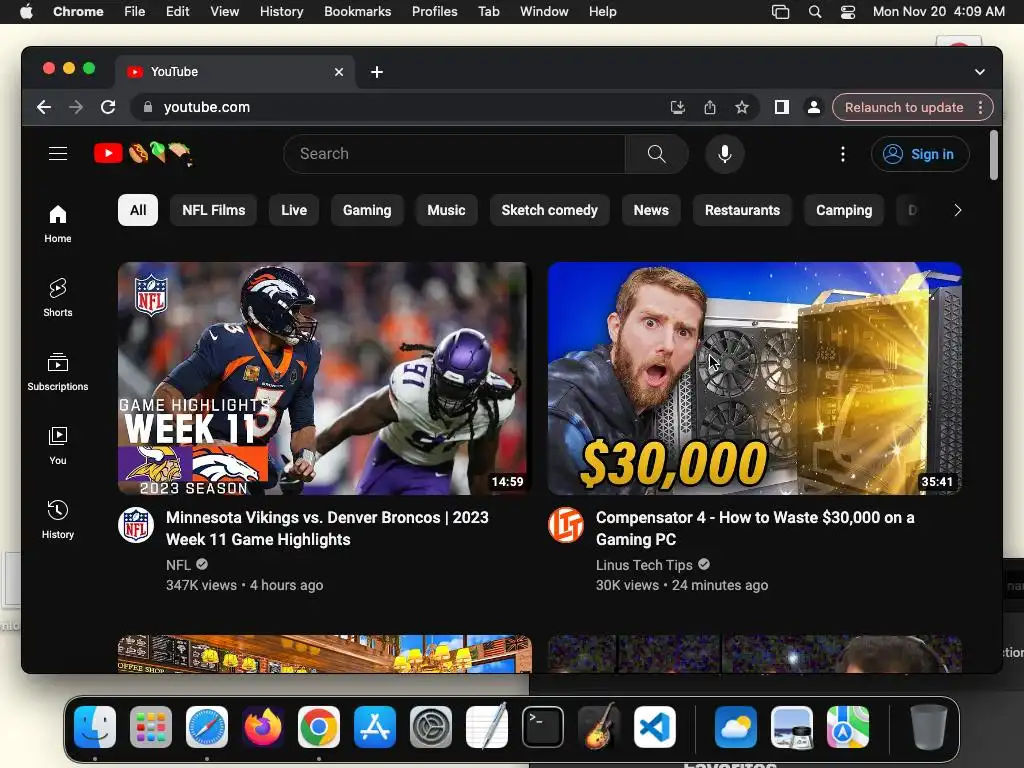Expand the tab search dropdown chevron

(x=980, y=72)
